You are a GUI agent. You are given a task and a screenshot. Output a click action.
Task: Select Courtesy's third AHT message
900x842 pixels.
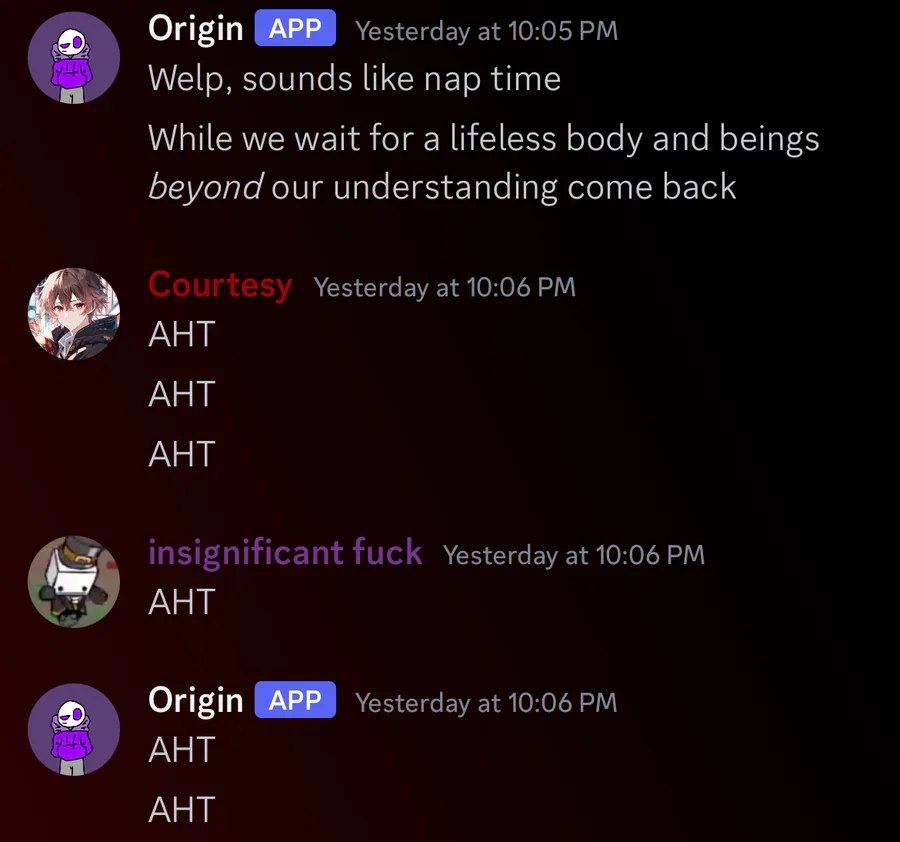182,454
